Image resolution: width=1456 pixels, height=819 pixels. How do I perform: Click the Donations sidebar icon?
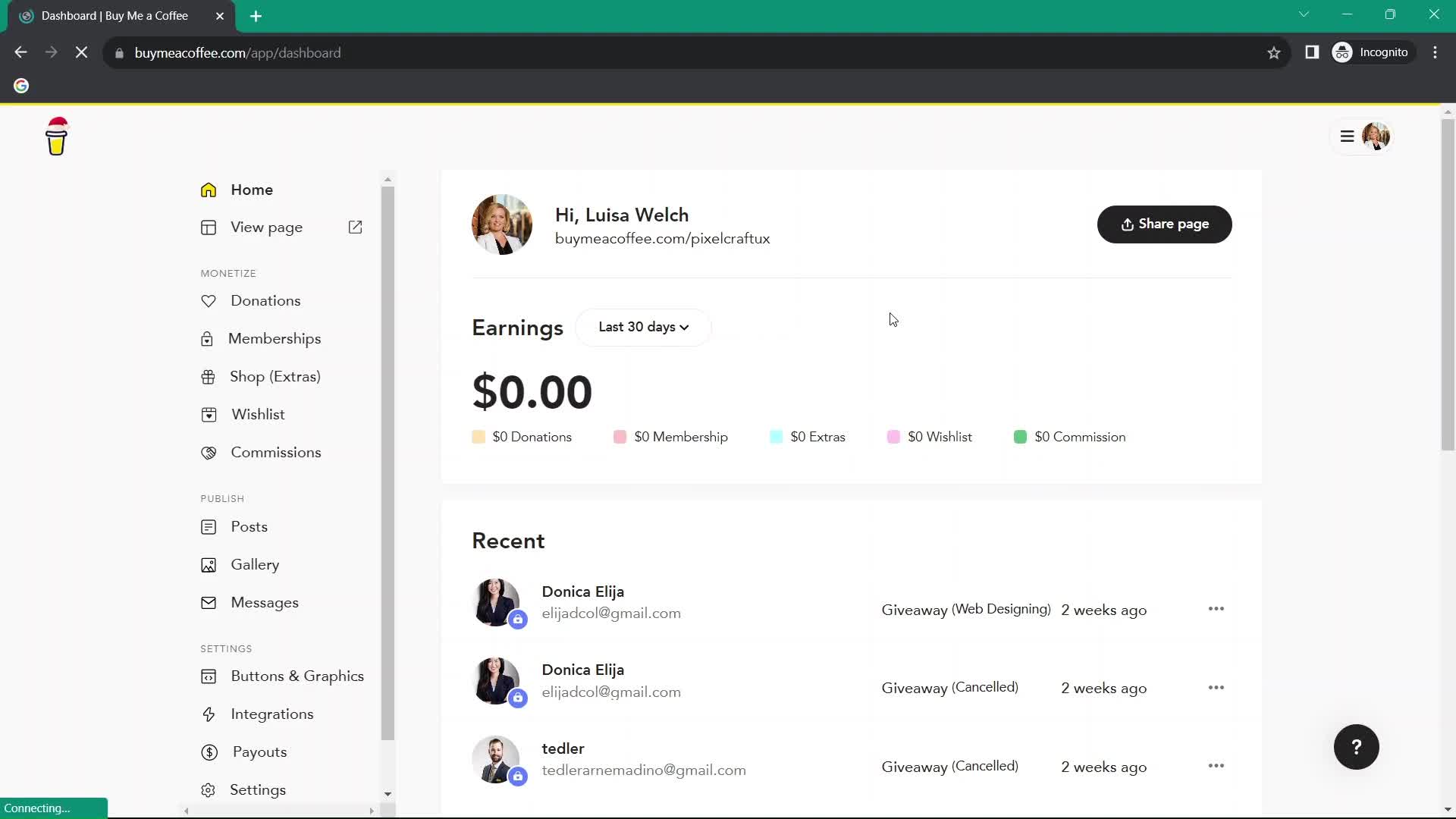pyautogui.click(x=208, y=300)
